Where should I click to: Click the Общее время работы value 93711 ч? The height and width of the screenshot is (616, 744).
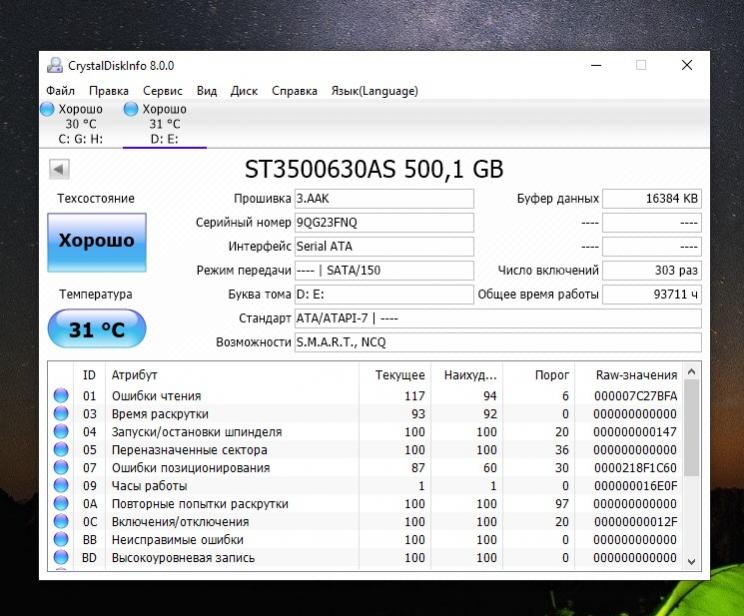[x=652, y=294]
